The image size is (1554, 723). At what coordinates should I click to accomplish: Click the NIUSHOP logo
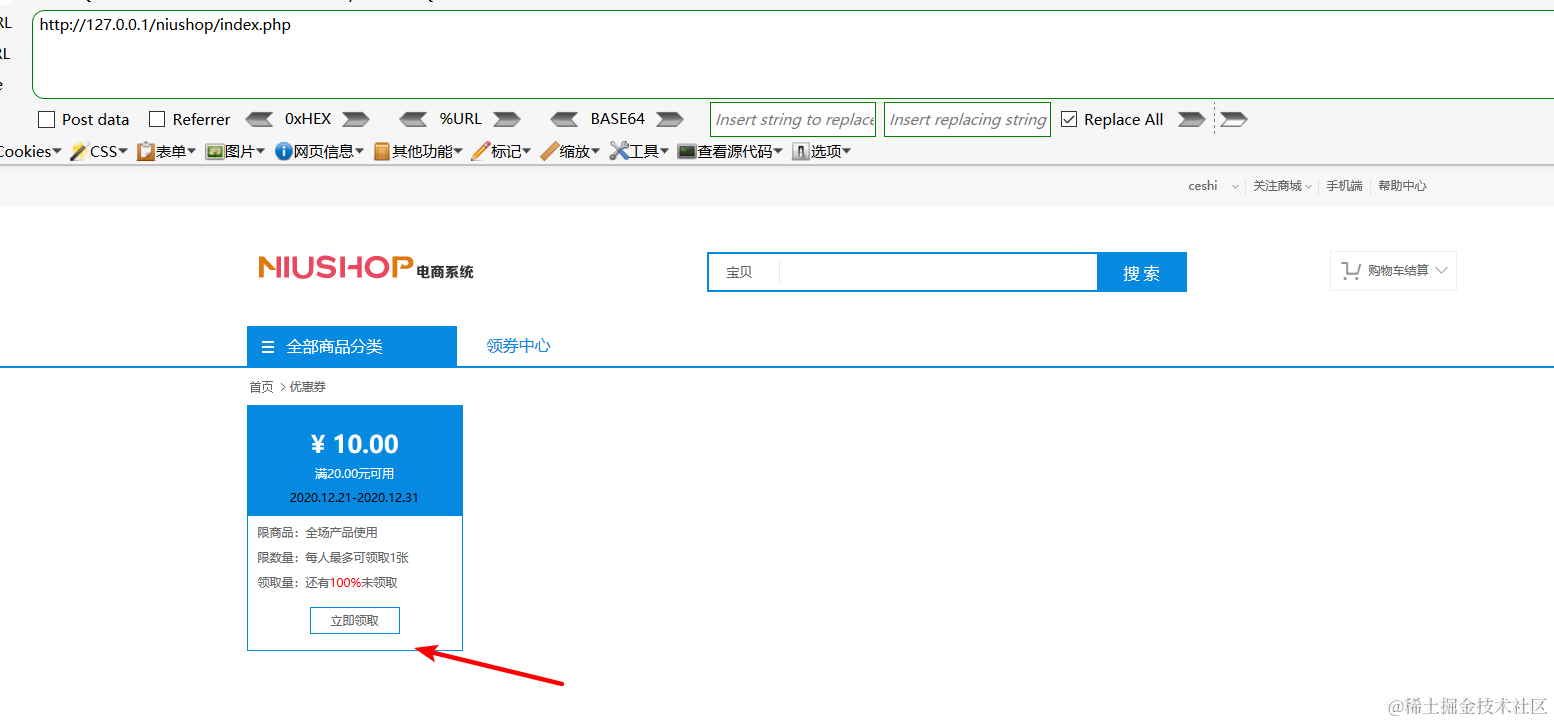coord(366,267)
